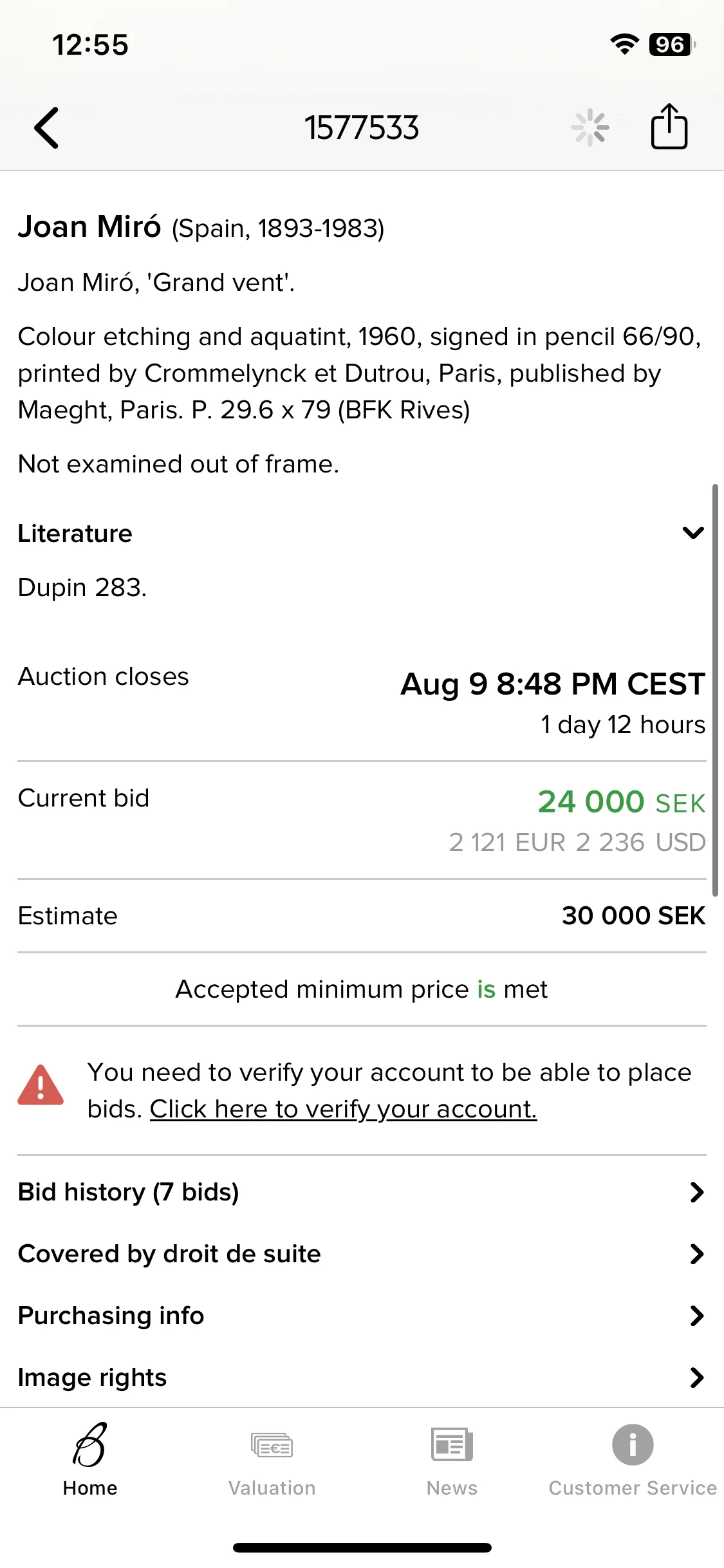This screenshot has height=1568, width=724.
Task: Click the vertical scrollbar indicator
Action: [715, 690]
